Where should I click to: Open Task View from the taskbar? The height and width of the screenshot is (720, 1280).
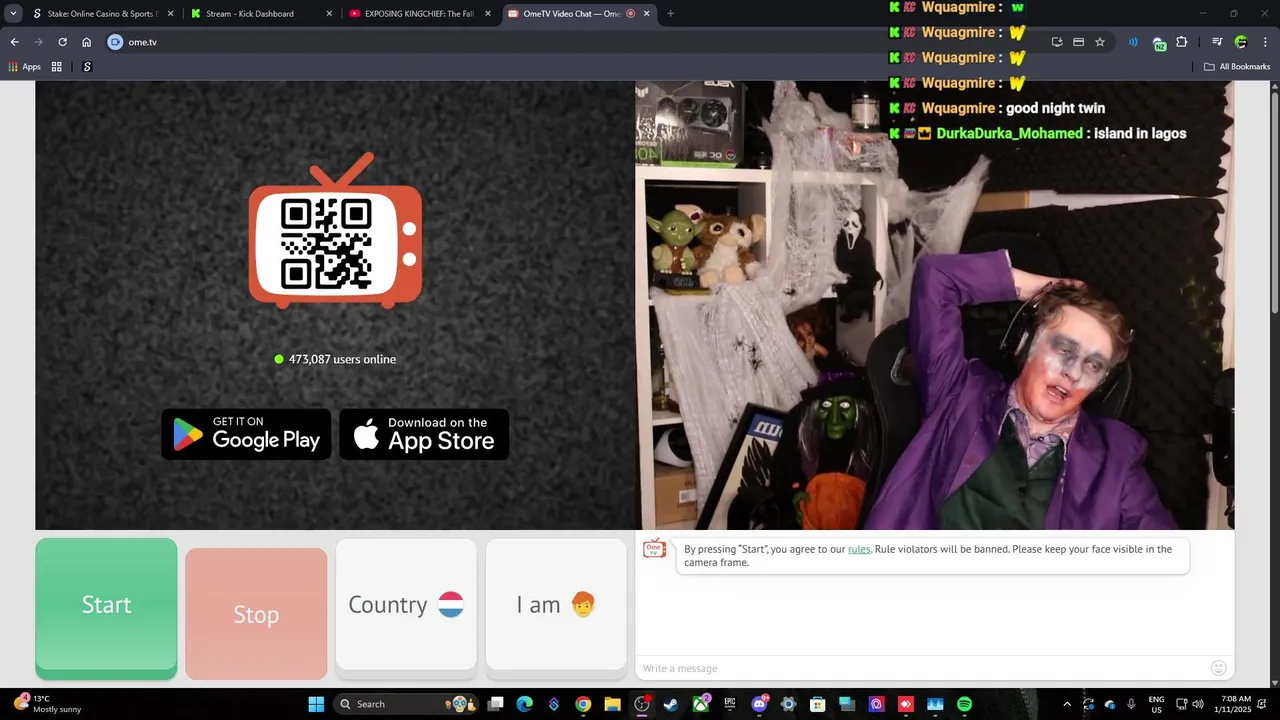pyautogui.click(x=495, y=704)
